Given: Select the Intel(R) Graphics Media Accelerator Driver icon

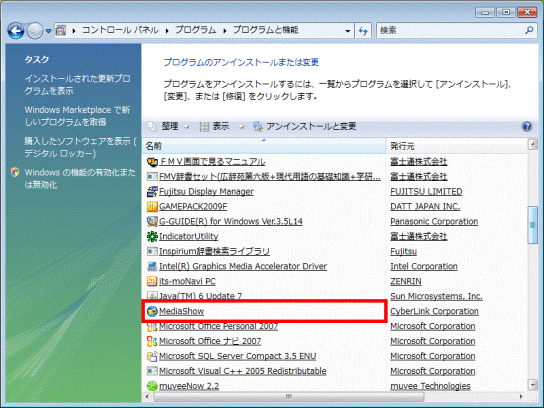Looking at the screenshot, I should pos(152,266).
